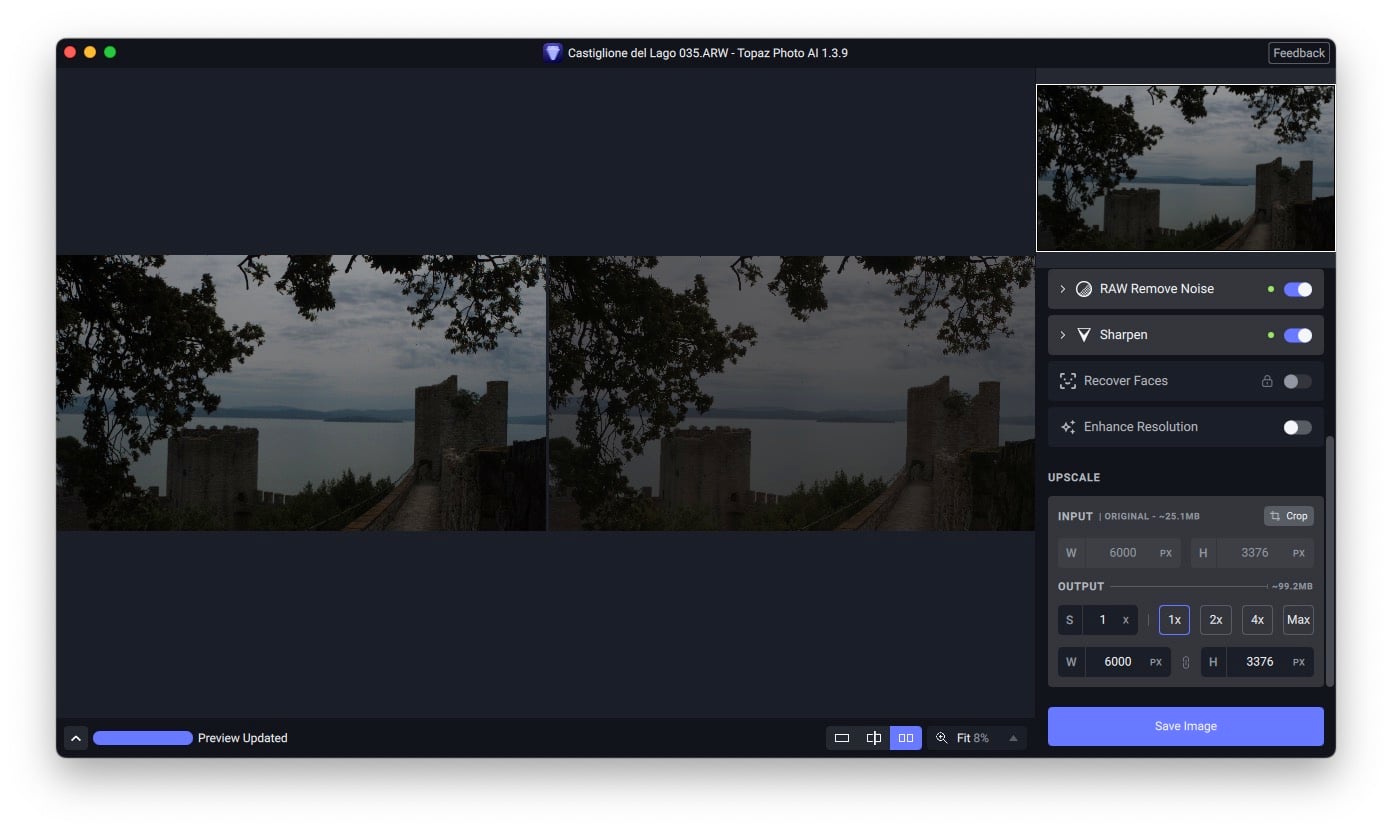Select the single image view icon
The image size is (1392, 832).
(x=842, y=738)
